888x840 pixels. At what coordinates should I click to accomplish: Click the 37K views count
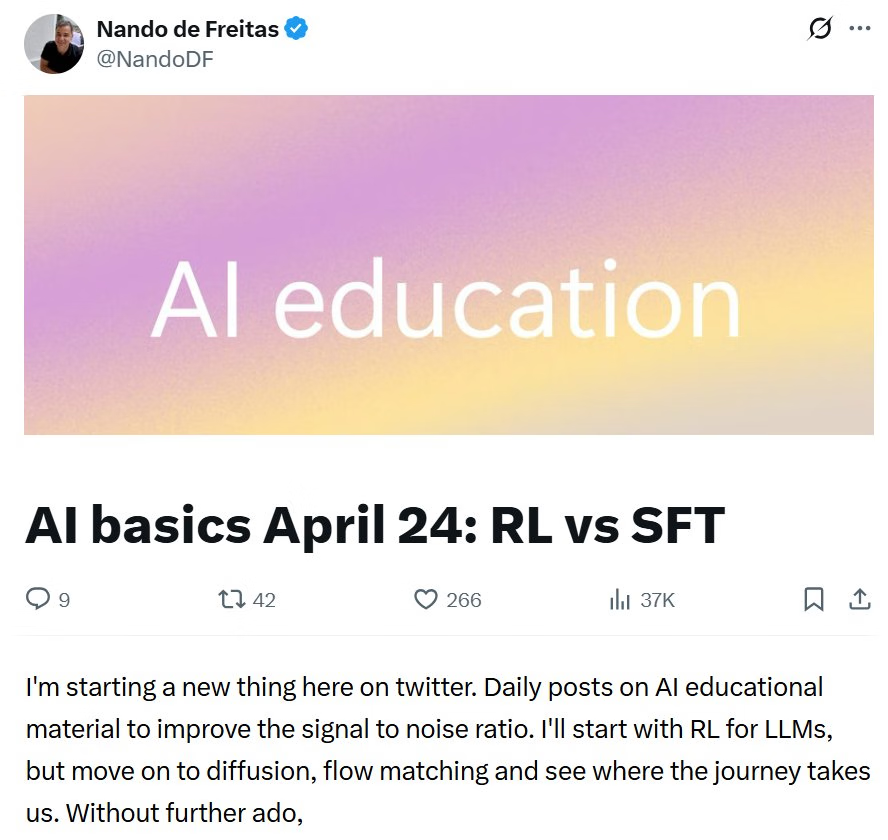658,600
